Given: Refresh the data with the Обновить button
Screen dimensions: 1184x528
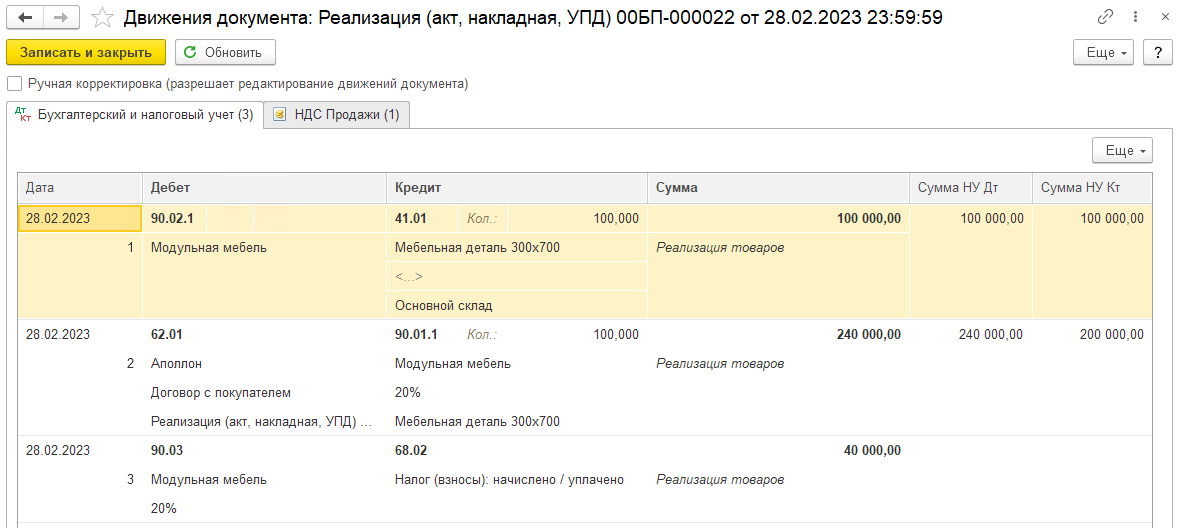Looking at the screenshot, I should (x=225, y=52).
